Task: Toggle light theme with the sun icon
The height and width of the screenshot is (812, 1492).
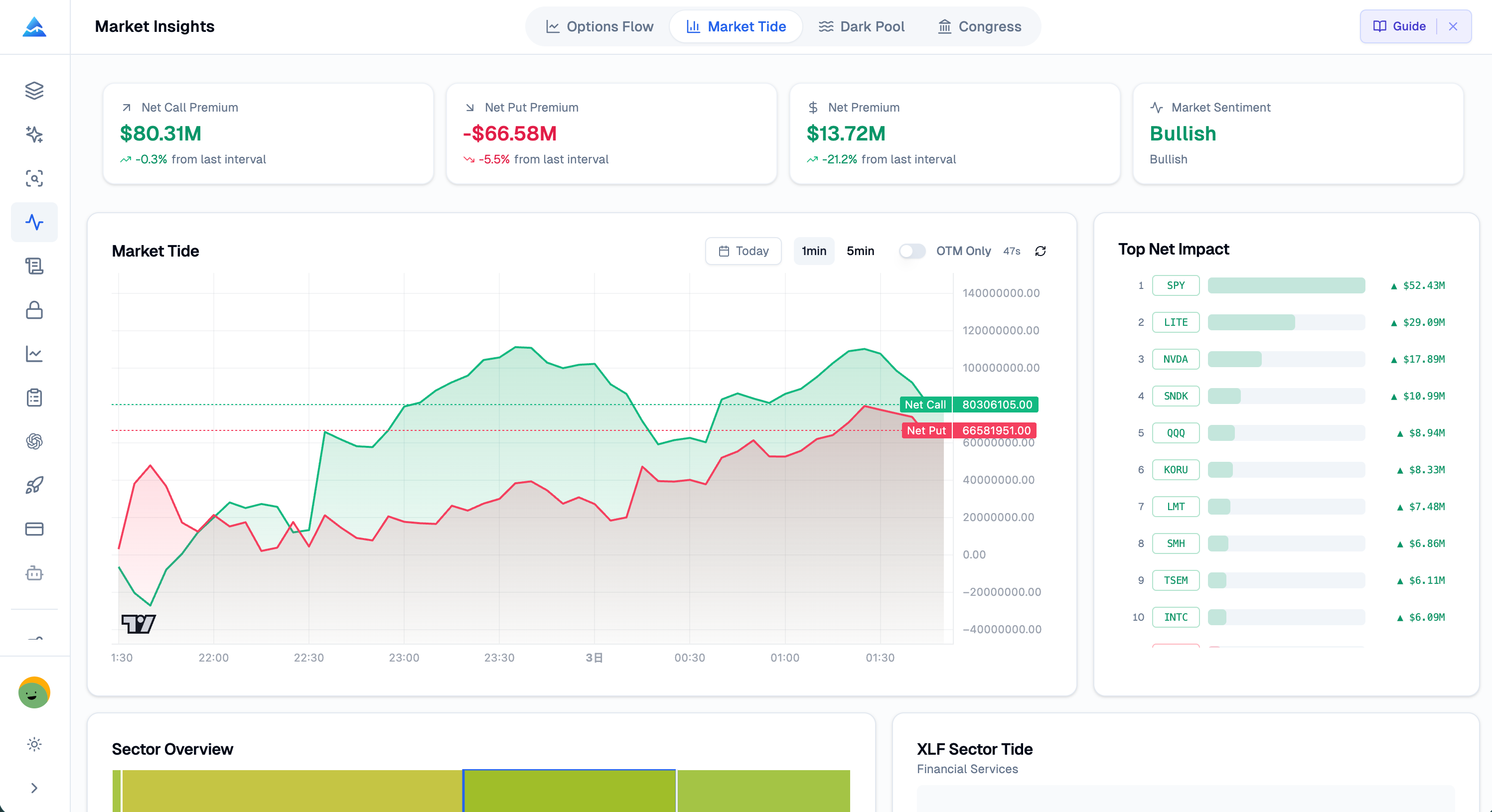Action: coord(34,745)
